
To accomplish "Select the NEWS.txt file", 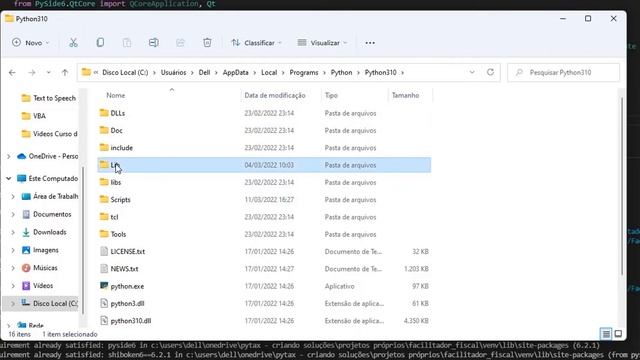I will [124, 269].
